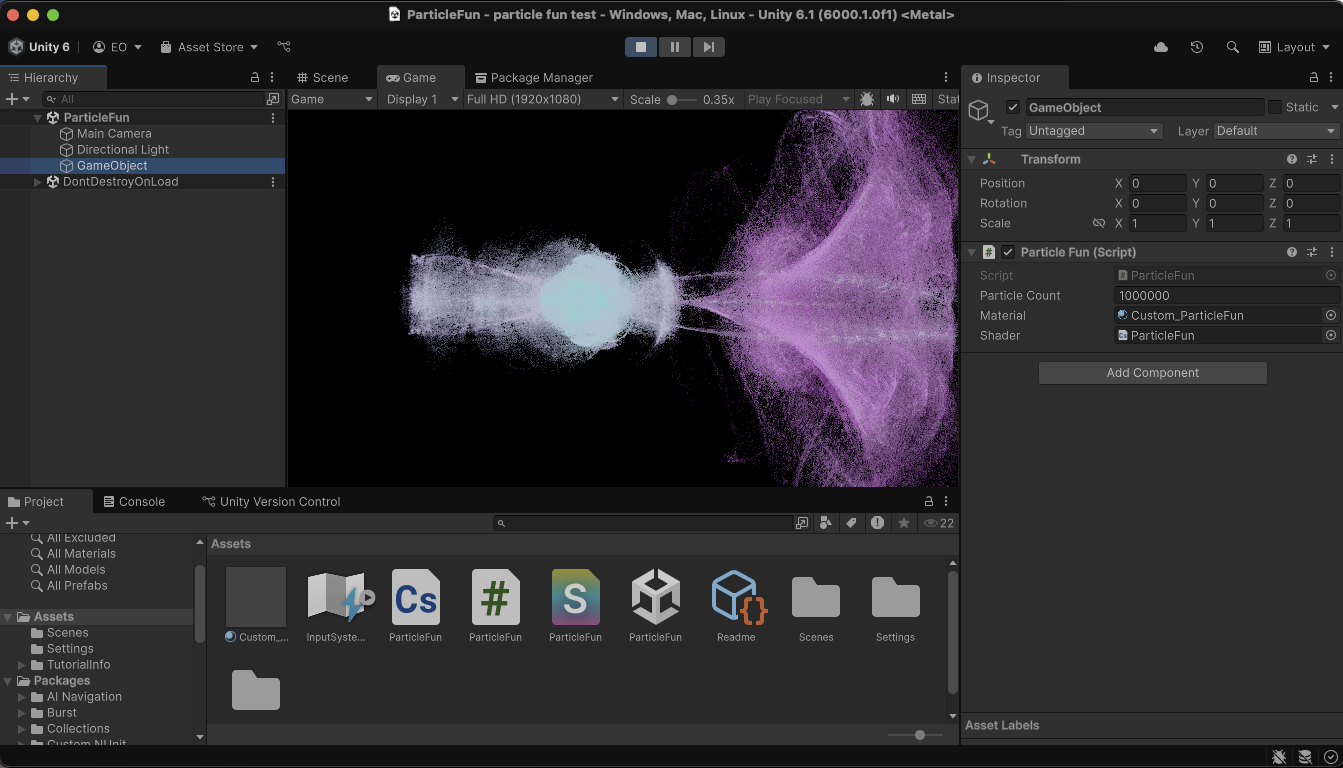
Task: Toggle favorites star filter in Project
Action: (x=904, y=523)
